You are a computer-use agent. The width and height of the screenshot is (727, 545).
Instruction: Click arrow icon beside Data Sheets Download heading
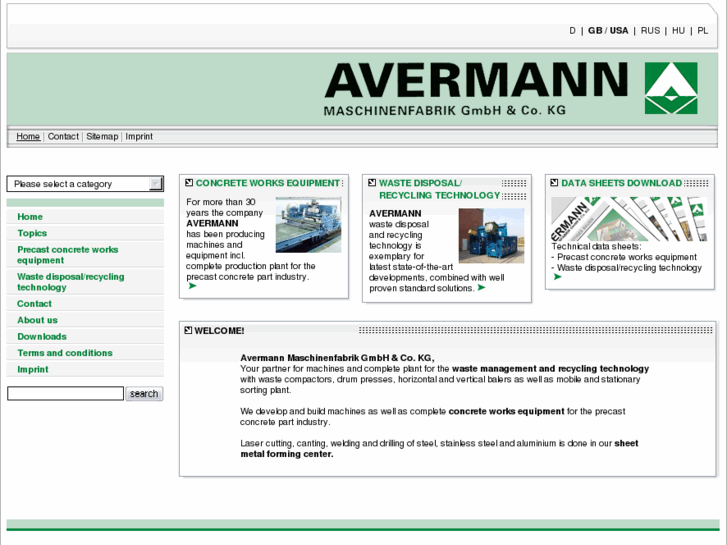point(554,183)
